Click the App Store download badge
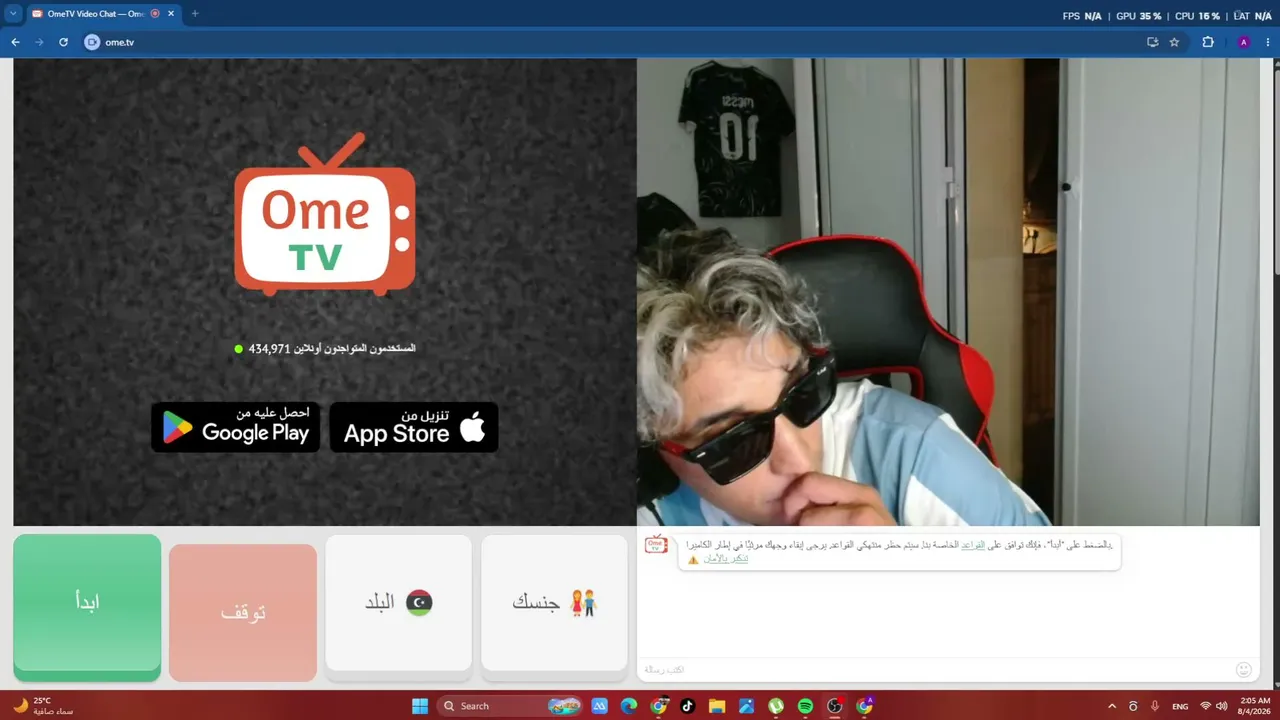The image size is (1280, 720). click(414, 427)
